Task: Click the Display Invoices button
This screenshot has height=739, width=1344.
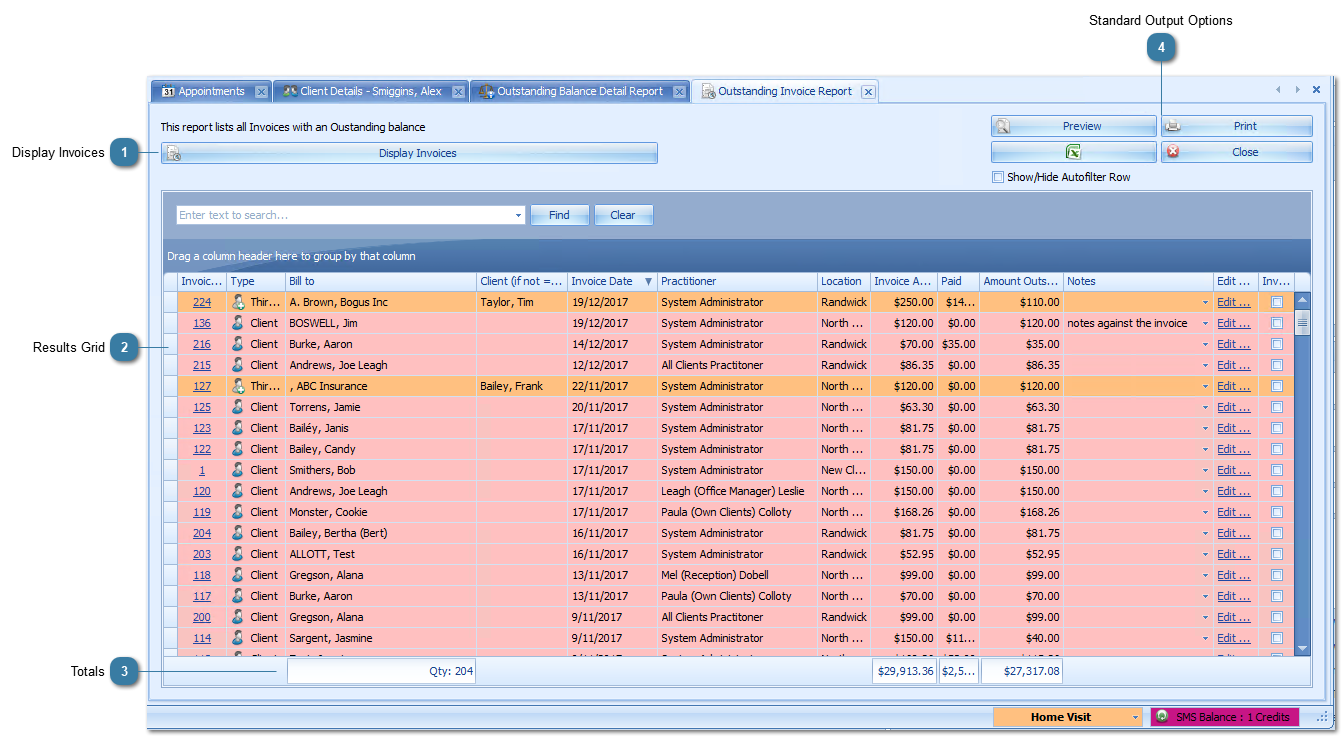Action: point(409,153)
